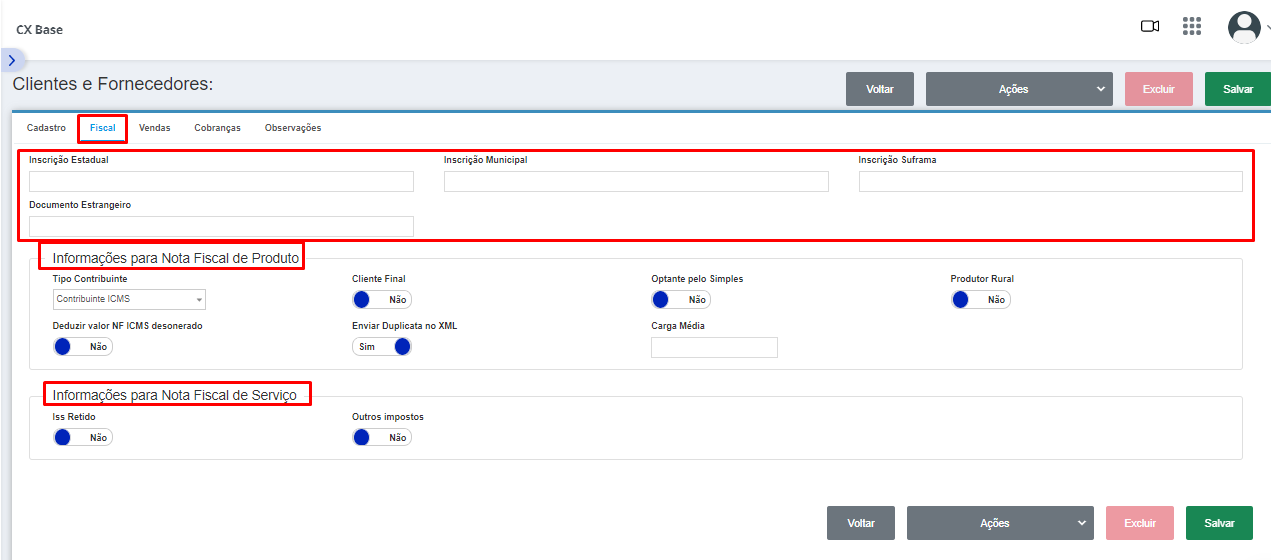
Task: Toggle Iss Retido switch
Action: click(x=82, y=438)
